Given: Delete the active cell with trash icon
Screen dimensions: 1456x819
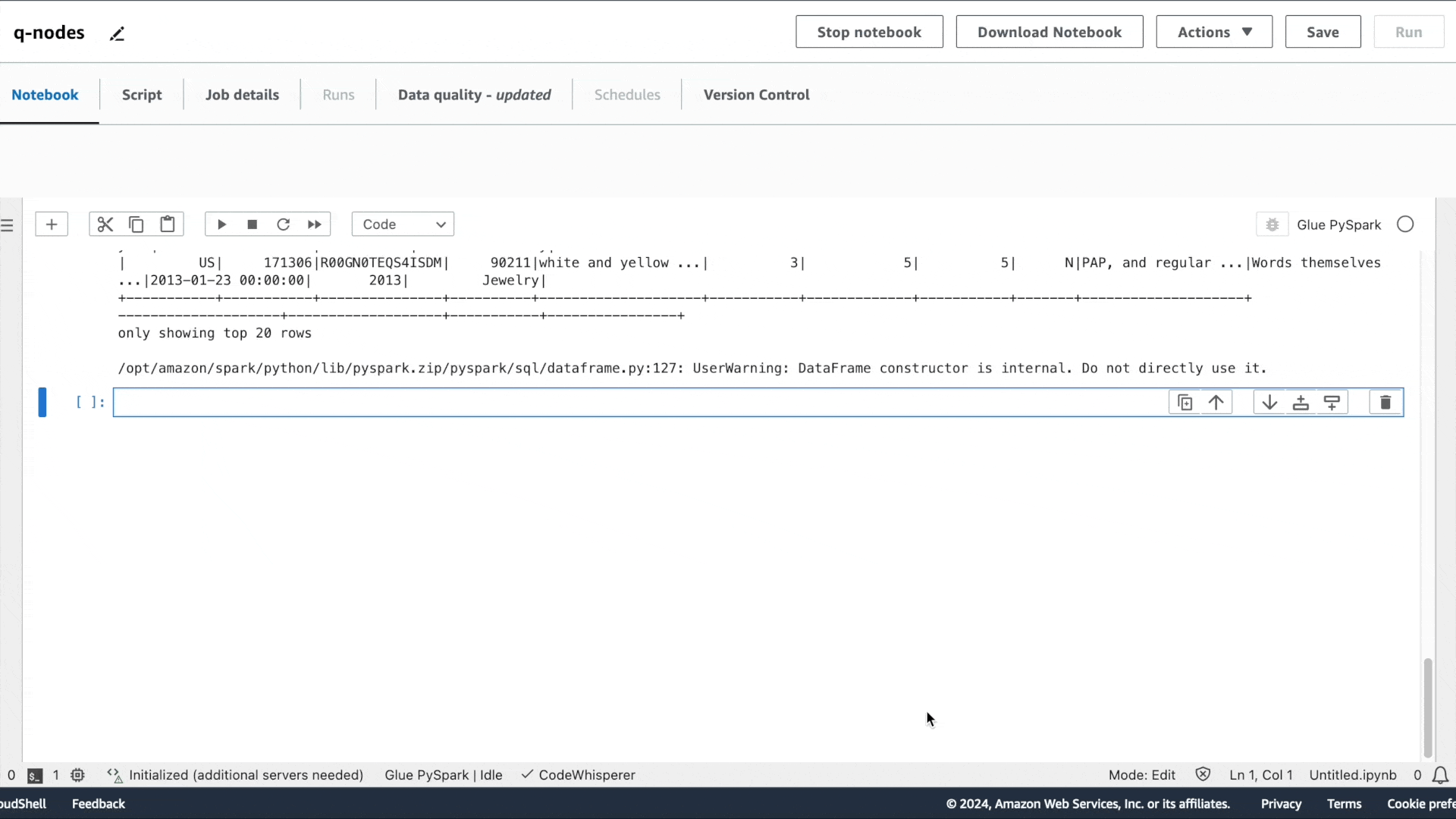Looking at the screenshot, I should (x=1385, y=403).
